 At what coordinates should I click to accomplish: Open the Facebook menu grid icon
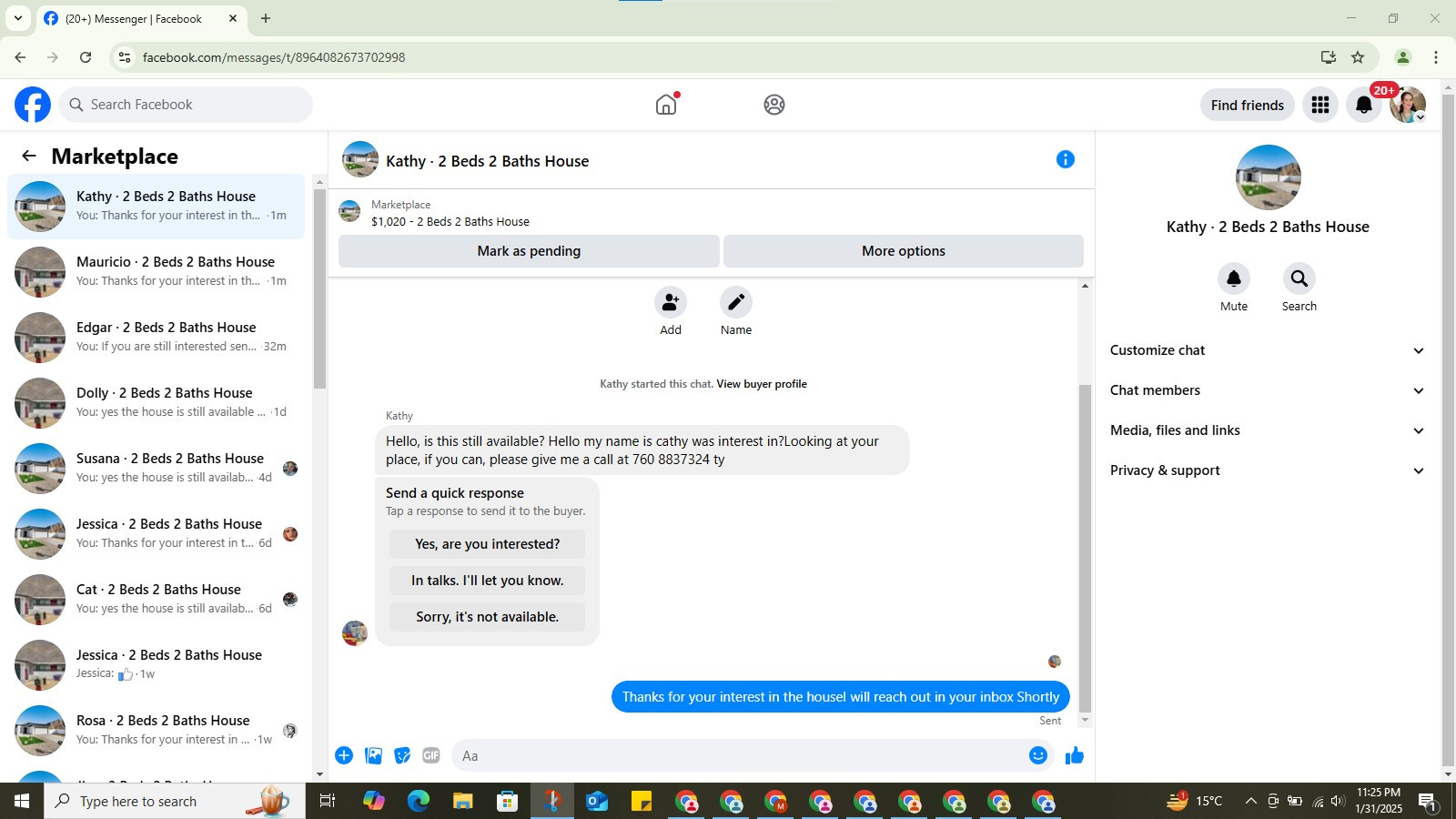click(1320, 105)
